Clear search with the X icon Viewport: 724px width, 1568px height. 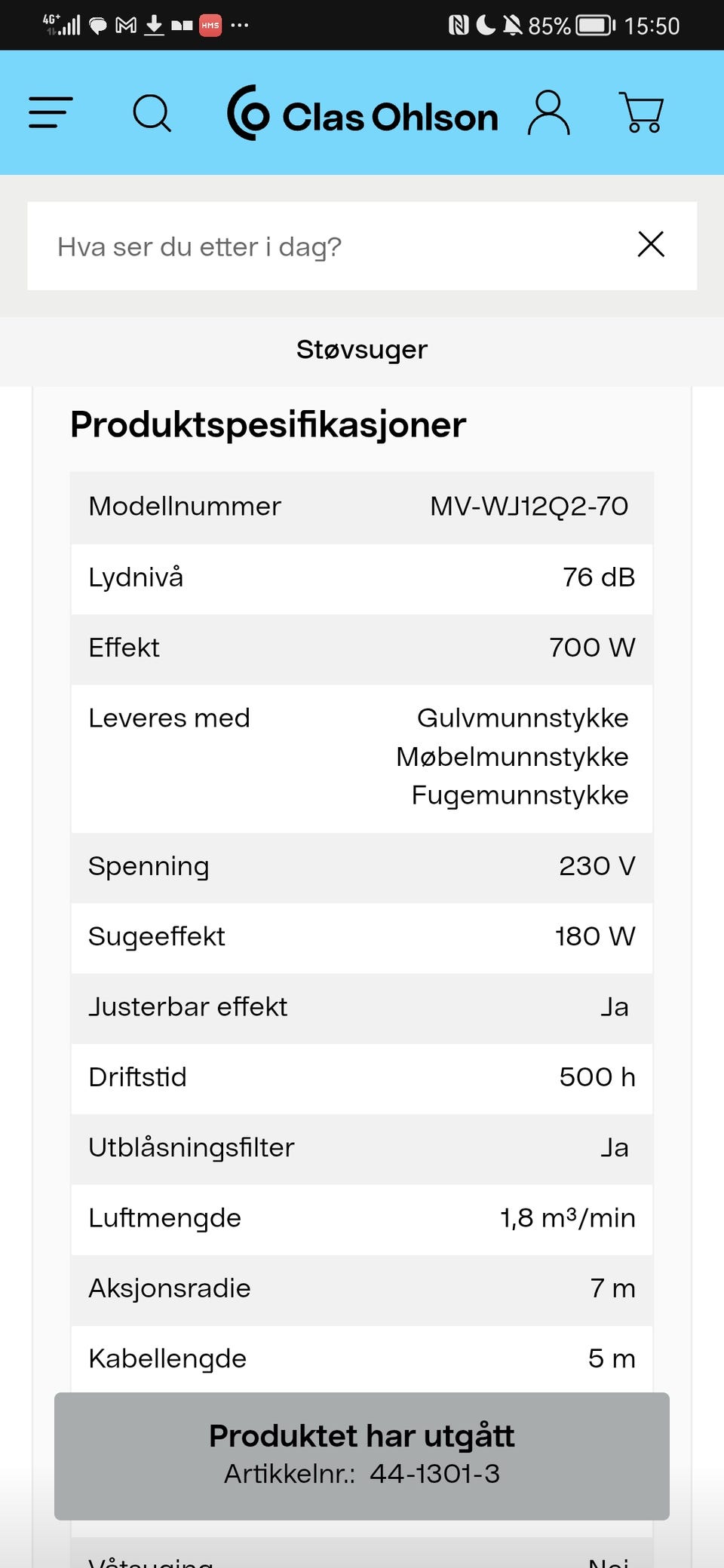(651, 244)
